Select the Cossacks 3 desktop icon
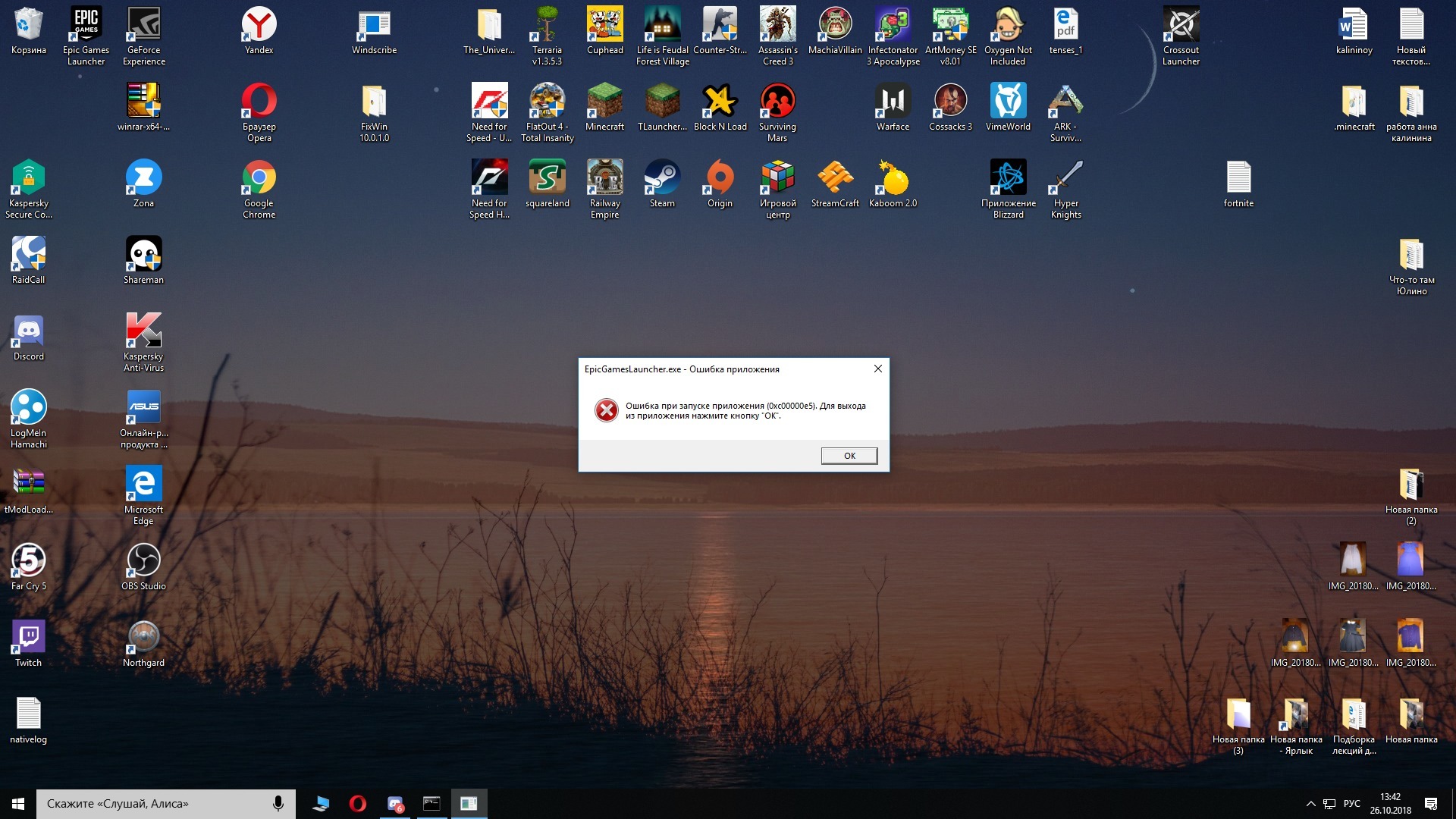This screenshot has height=819, width=1456. pyautogui.click(x=951, y=107)
